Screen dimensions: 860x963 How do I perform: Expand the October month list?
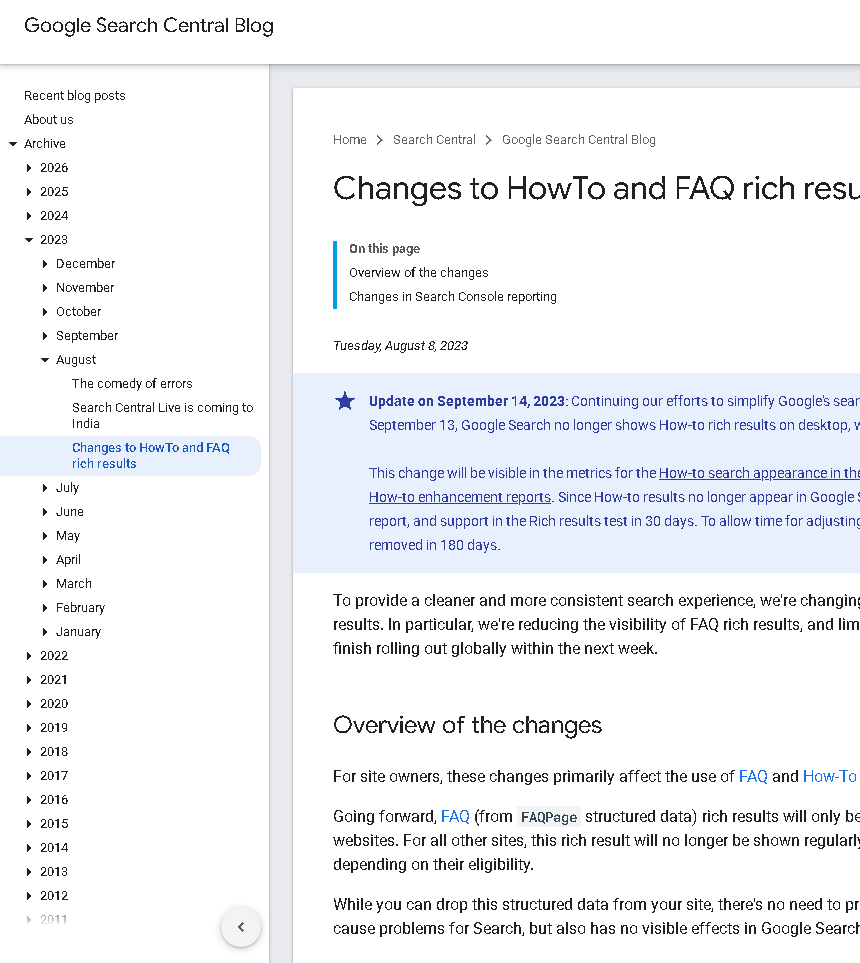45,311
